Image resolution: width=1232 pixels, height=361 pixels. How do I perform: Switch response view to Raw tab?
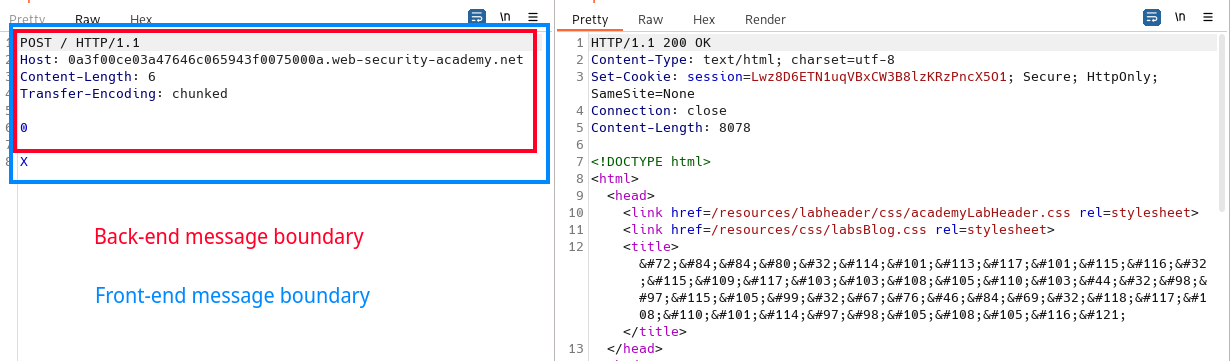pyautogui.click(x=651, y=19)
